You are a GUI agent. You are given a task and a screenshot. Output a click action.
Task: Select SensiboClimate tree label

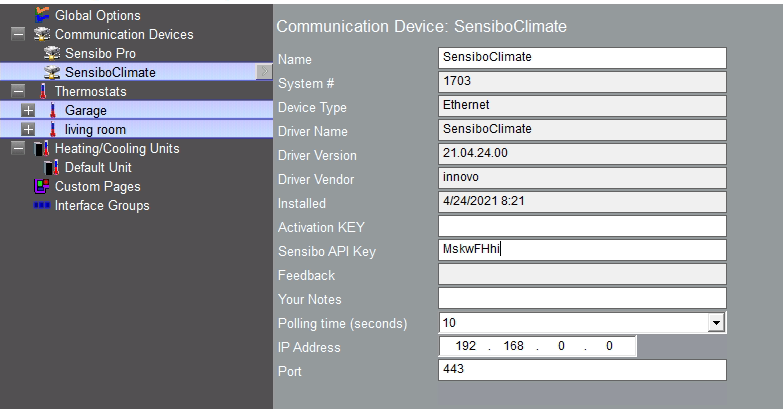tap(110, 72)
